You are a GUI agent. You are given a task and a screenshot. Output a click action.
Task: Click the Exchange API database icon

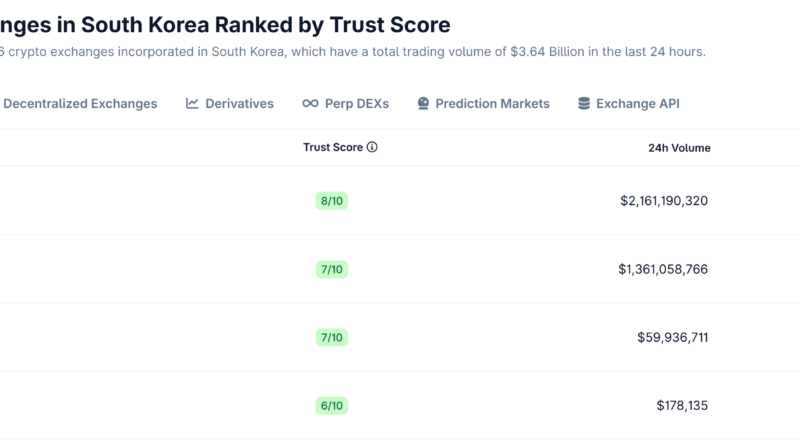pos(584,103)
